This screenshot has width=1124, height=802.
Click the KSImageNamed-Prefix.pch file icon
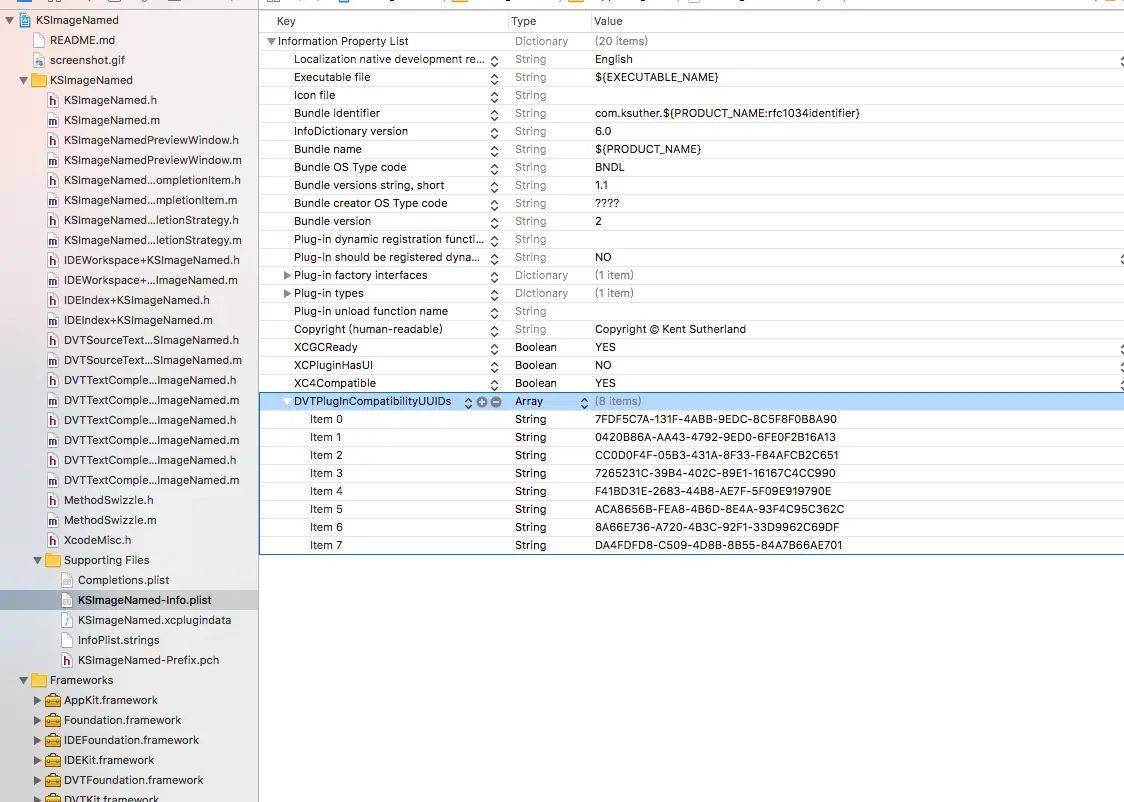(x=67, y=660)
